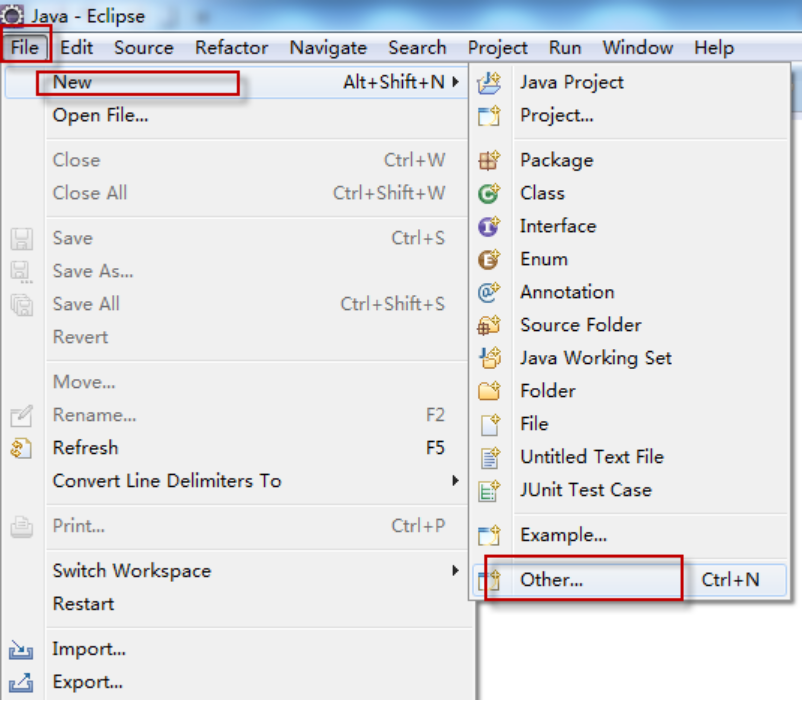The width and height of the screenshot is (803, 701).
Task: Select Enum in the New submenu
Action: [x=629, y=260]
